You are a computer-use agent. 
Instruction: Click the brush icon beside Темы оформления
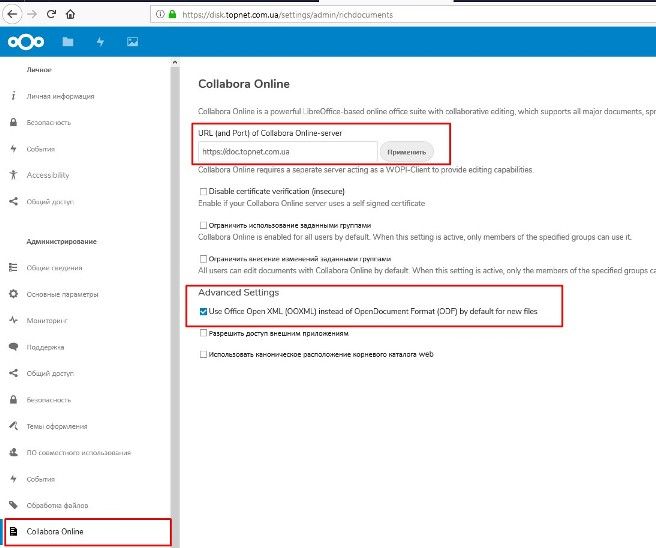tap(13, 426)
